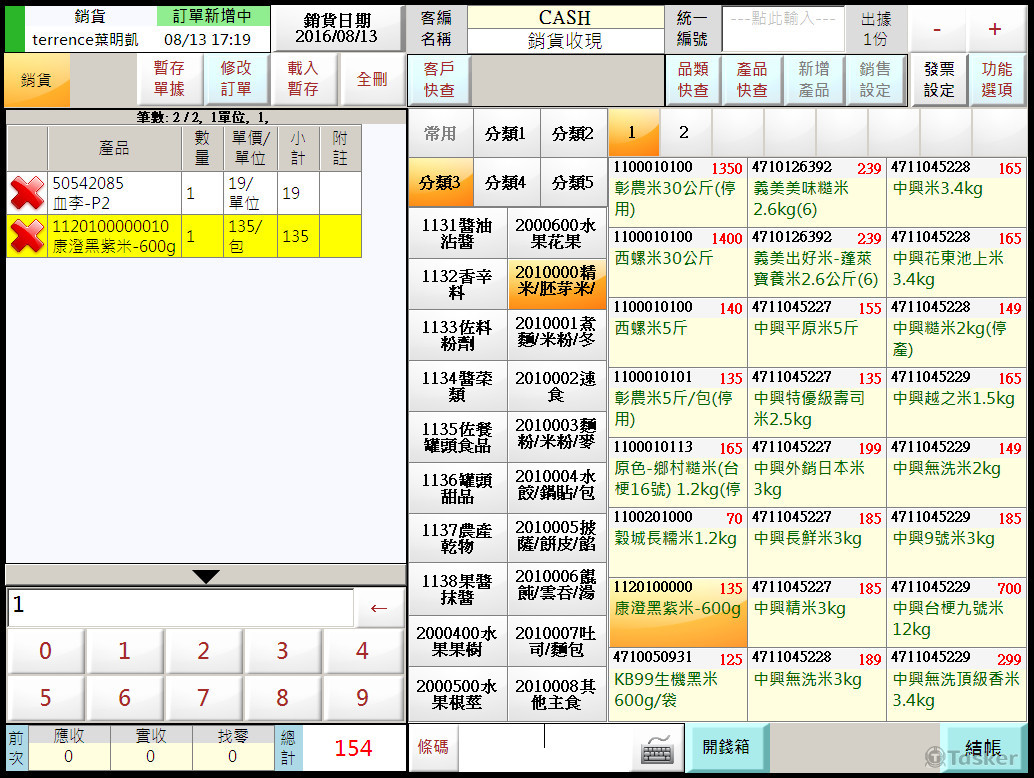
Task: Delete the 血季-P2 order line
Action: [27, 193]
